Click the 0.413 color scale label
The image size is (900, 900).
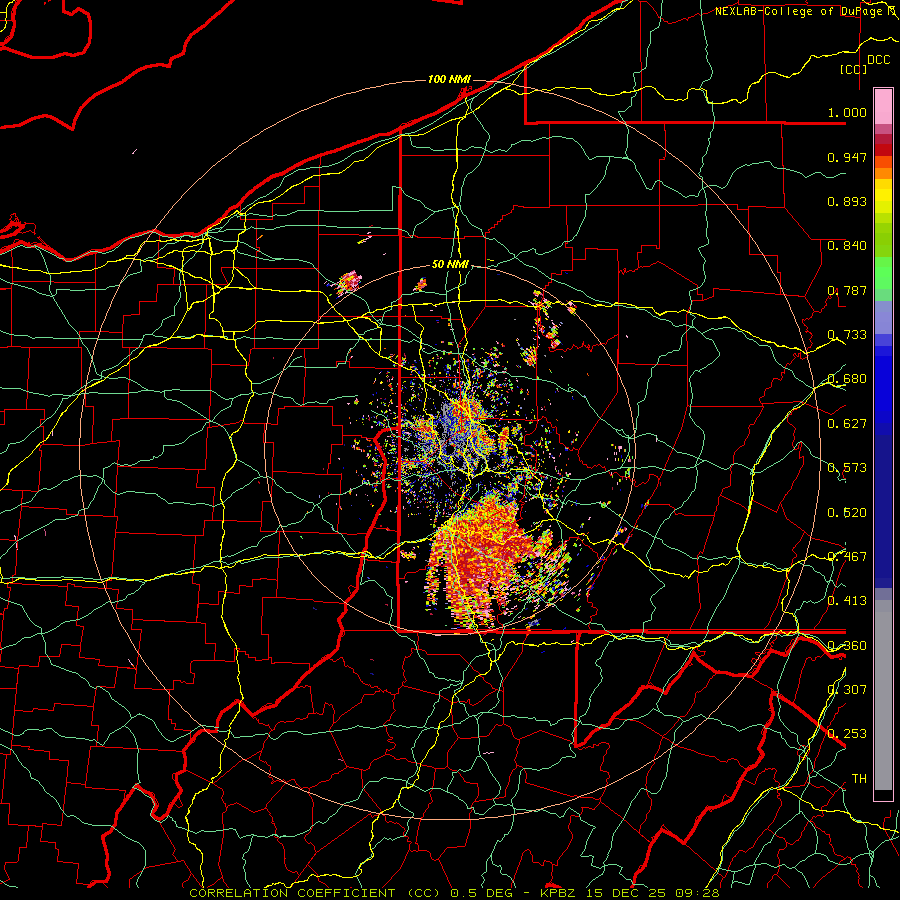[x=847, y=600]
